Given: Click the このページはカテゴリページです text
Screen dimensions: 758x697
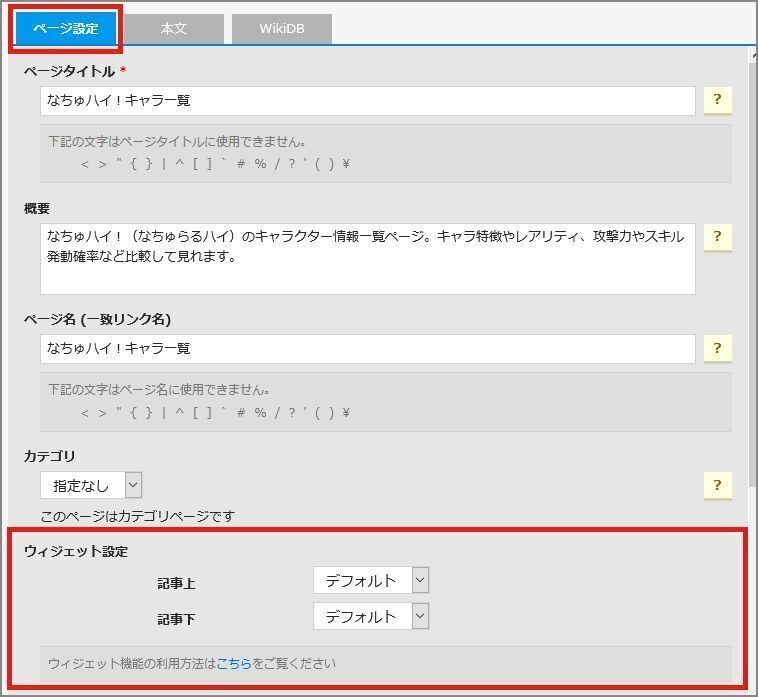Looking at the screenshot, I should 138,516.
